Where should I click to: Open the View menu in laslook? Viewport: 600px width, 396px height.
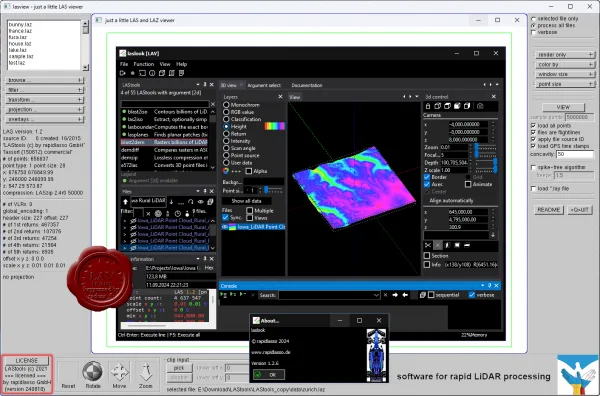tap(165, 64)
